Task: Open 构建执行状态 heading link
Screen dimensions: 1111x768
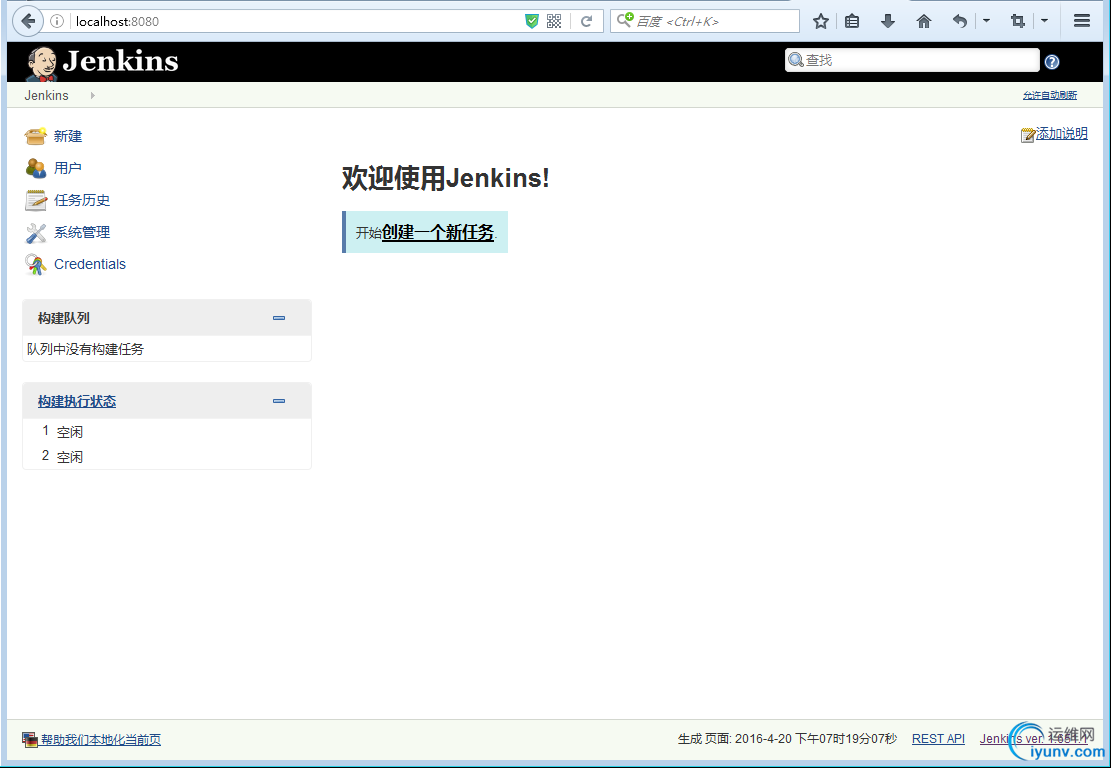Action: 77,401
